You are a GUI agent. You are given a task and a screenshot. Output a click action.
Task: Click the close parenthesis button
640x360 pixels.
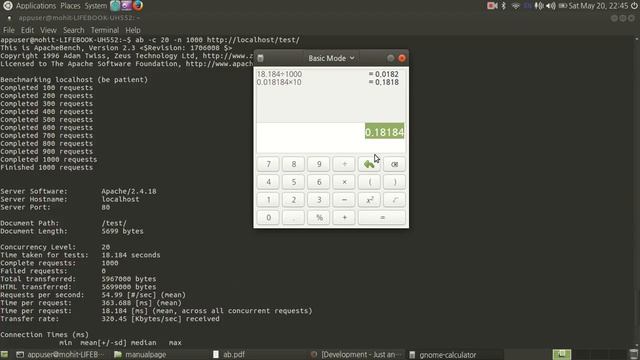pos(394,182)
